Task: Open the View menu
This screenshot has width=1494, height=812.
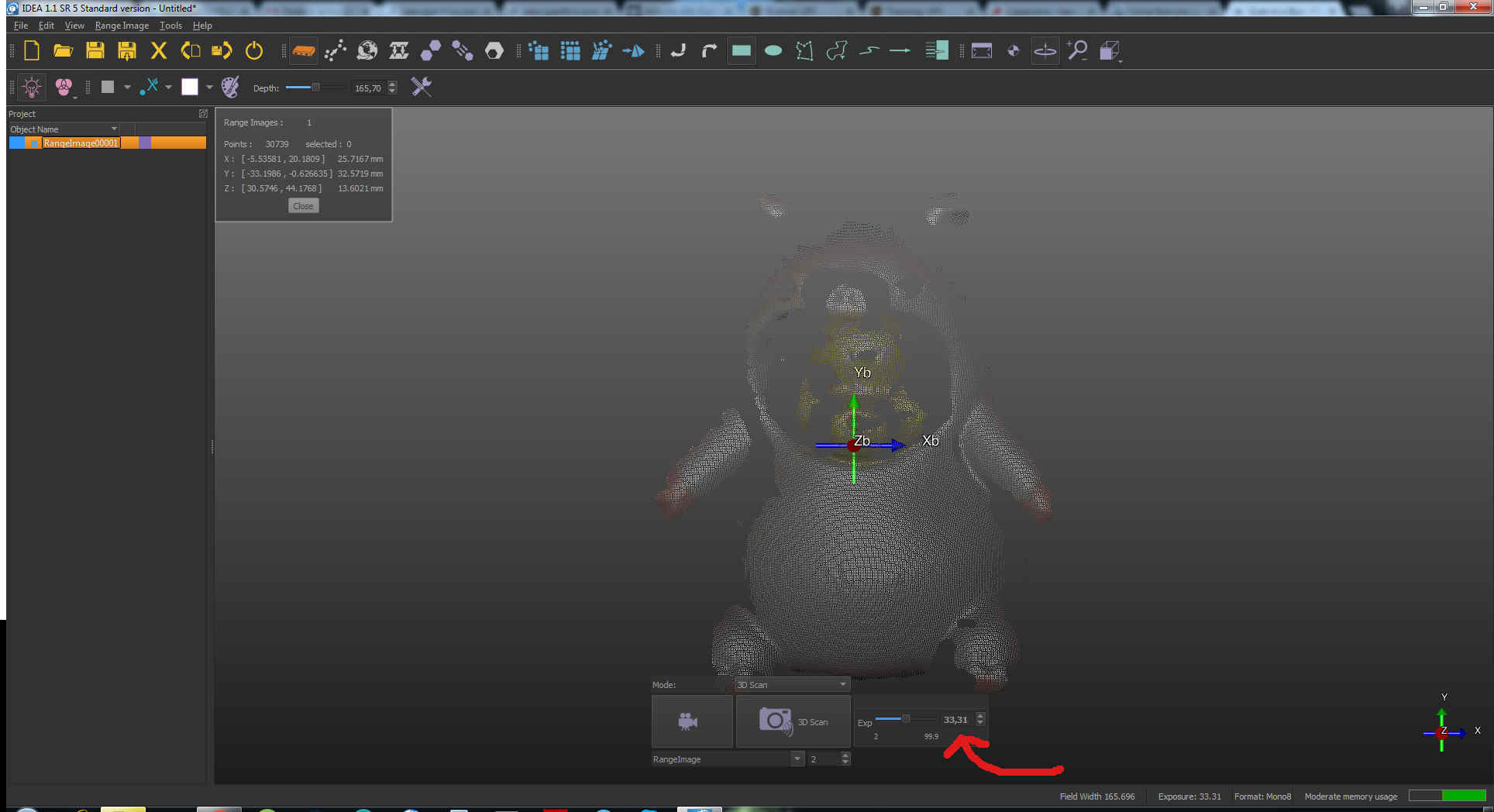Action: (74, 26)
